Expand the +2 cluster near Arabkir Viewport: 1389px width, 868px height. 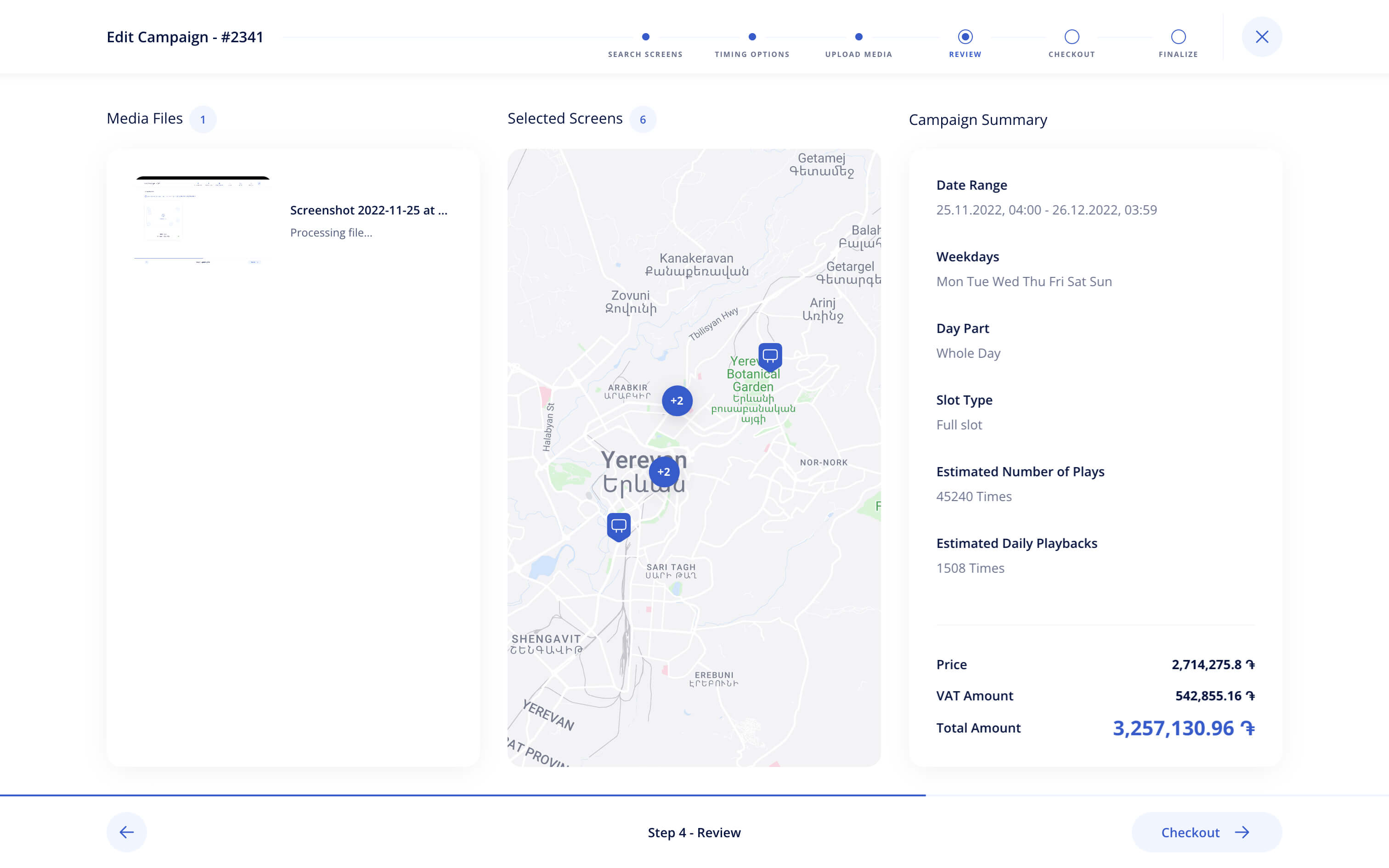click(677, 400)
